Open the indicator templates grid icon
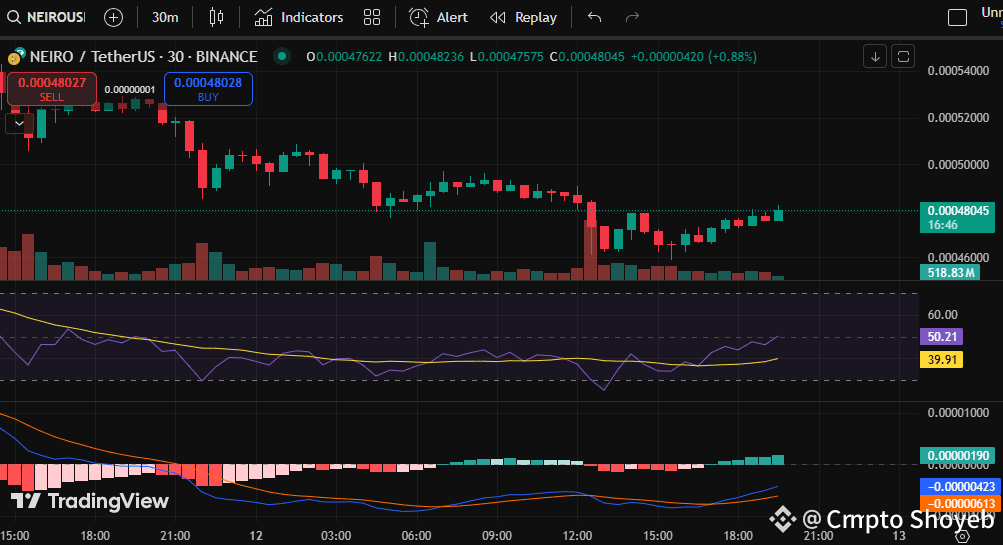The width and height of the screenshot is (1003, 545). coord(372,17)
